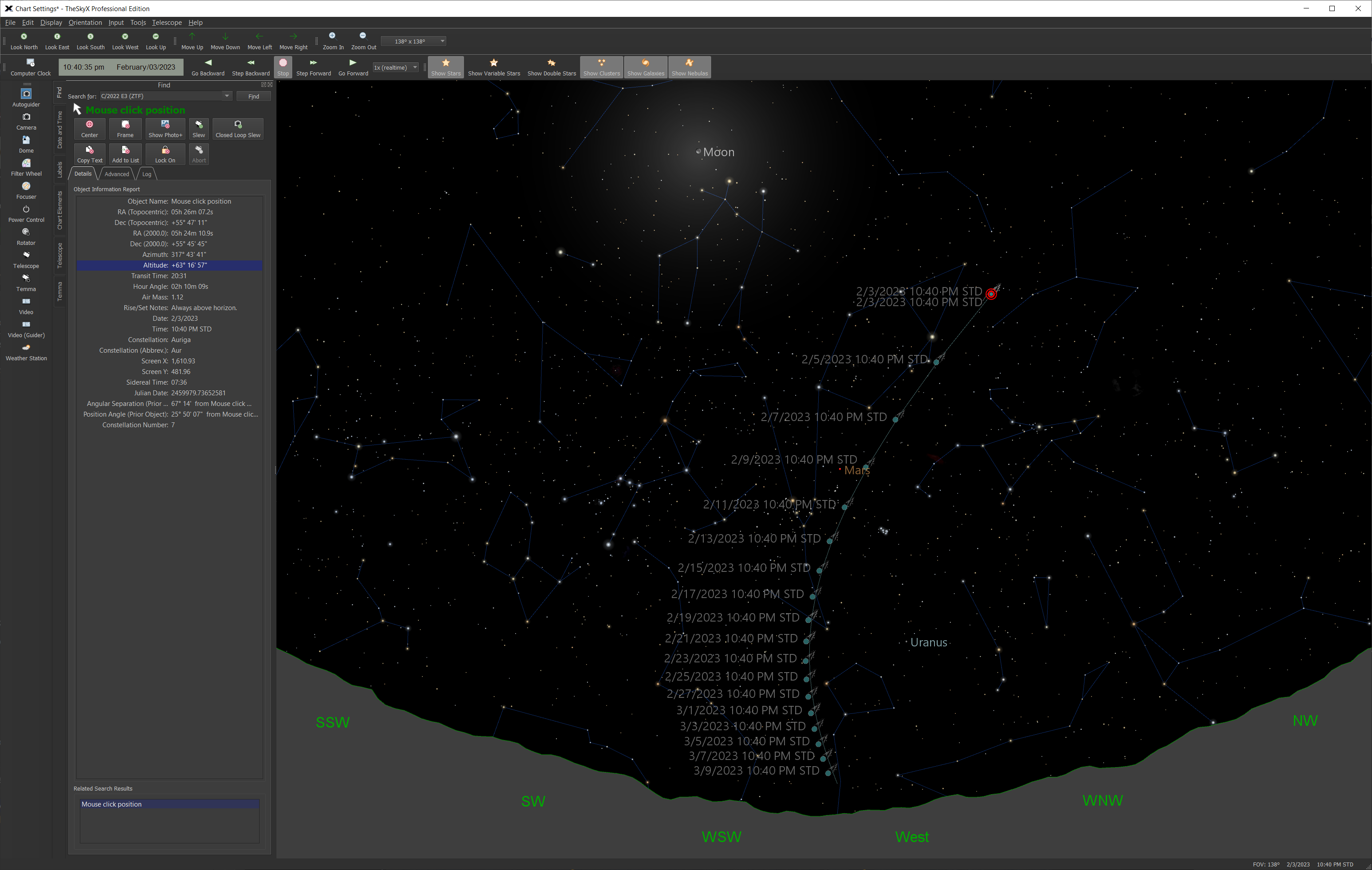The height and width of the screenshot is (870, 1372).
Task: Open the Camera panel
Action: (x=26, y=121)
